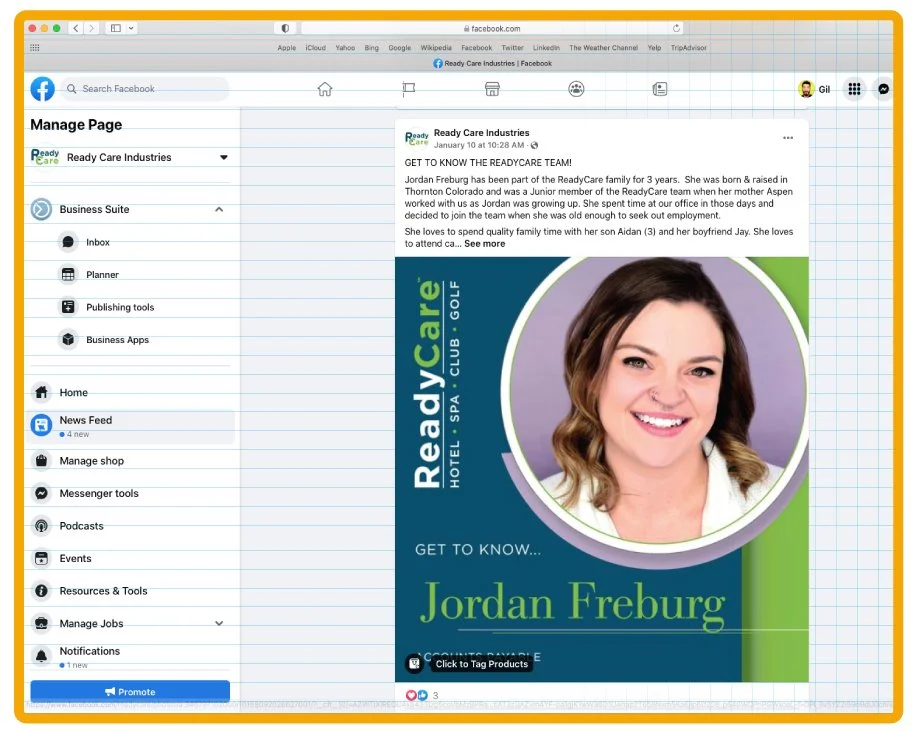Open the post's three-dot options menu
The image size is (915, 732).
tap(788, 138)
